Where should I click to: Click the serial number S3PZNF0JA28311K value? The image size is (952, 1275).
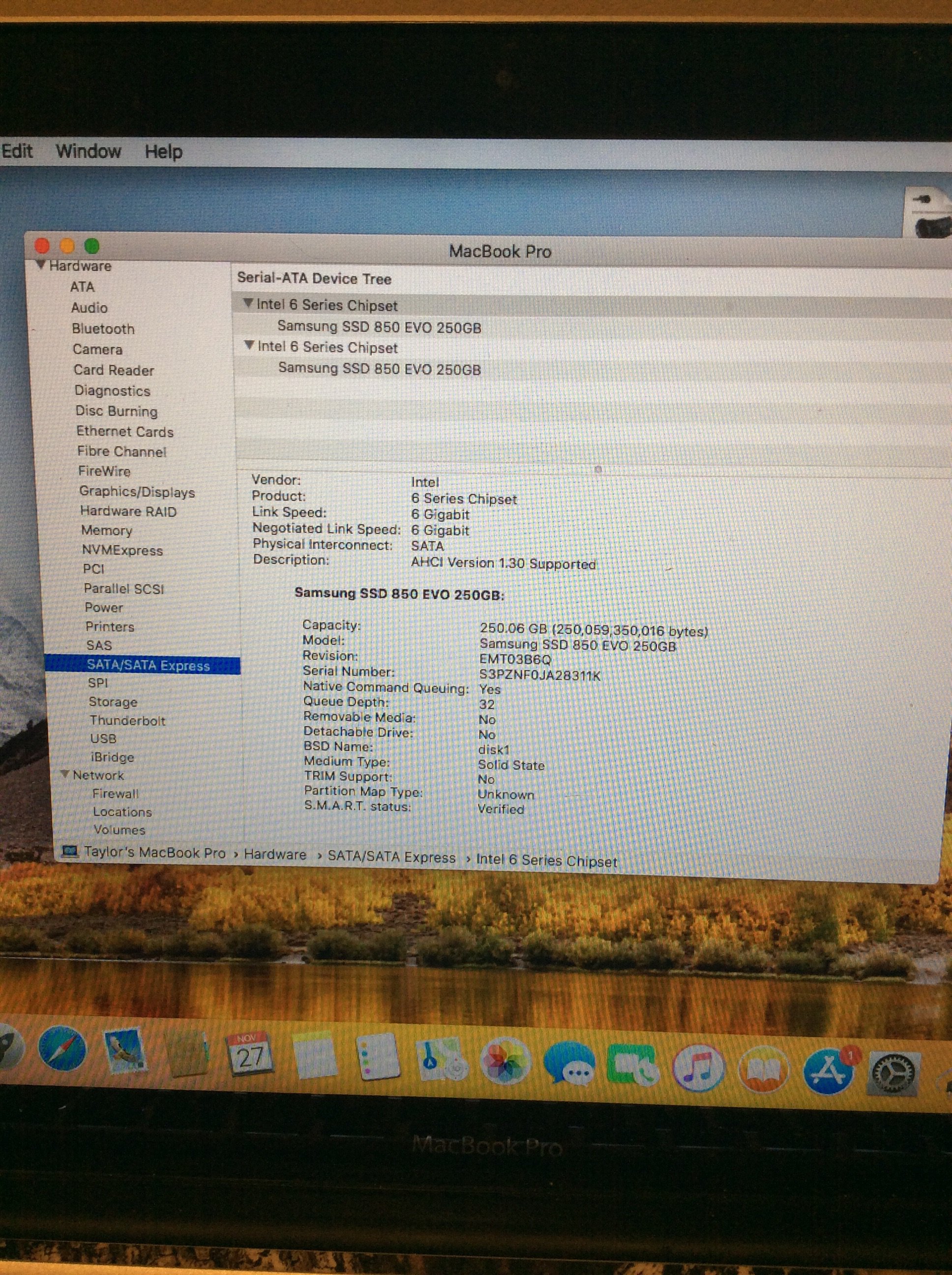(x=539, y=675)
